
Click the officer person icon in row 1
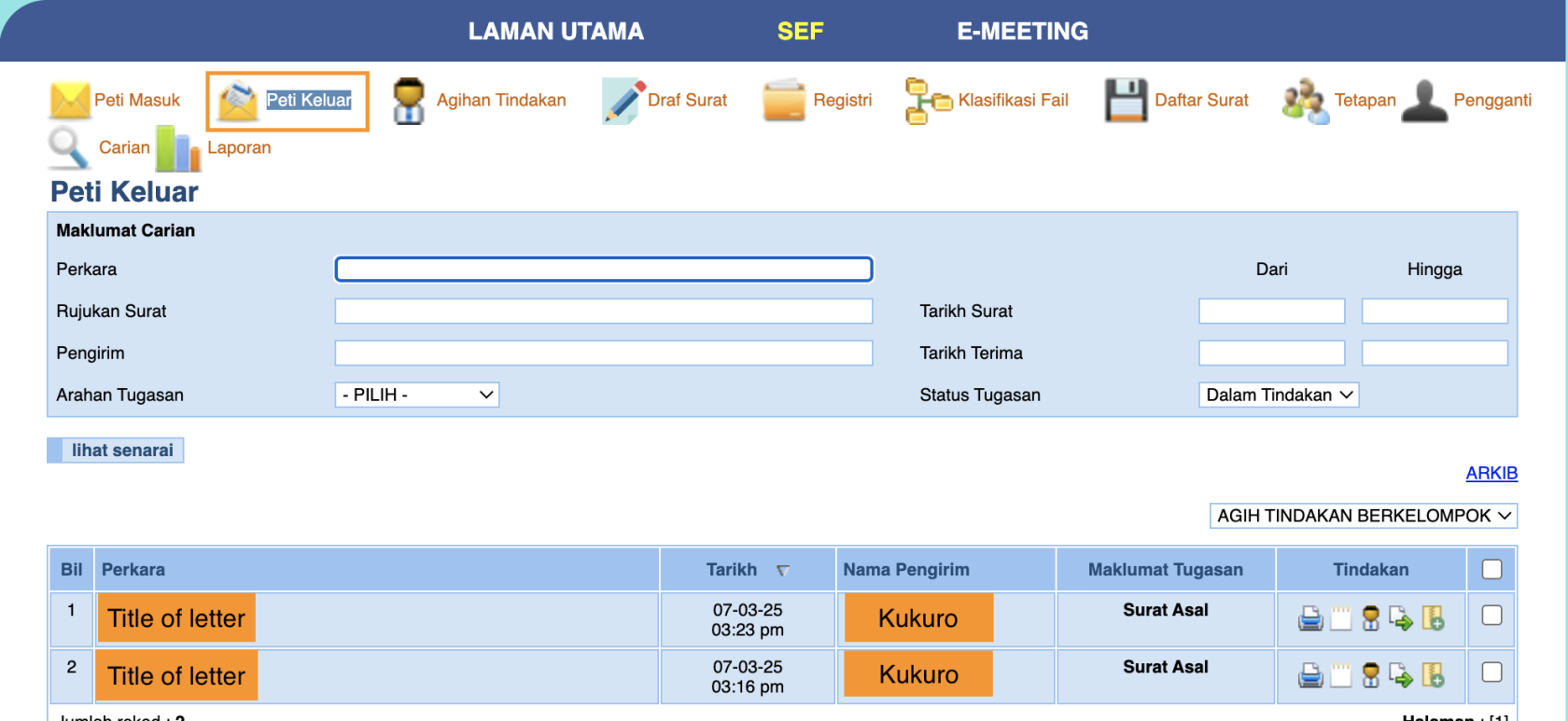1370,618
